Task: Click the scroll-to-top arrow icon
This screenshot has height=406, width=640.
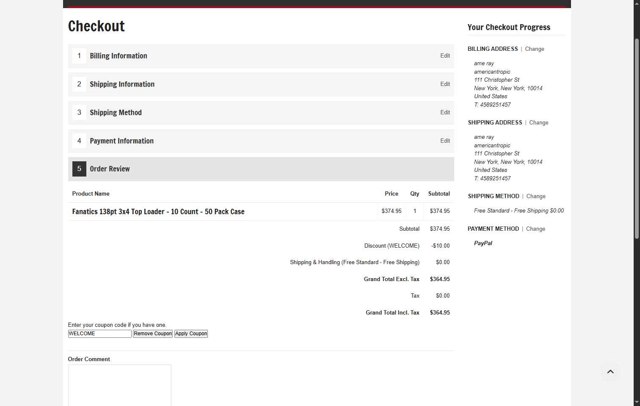Action: (x=610, y=371)
